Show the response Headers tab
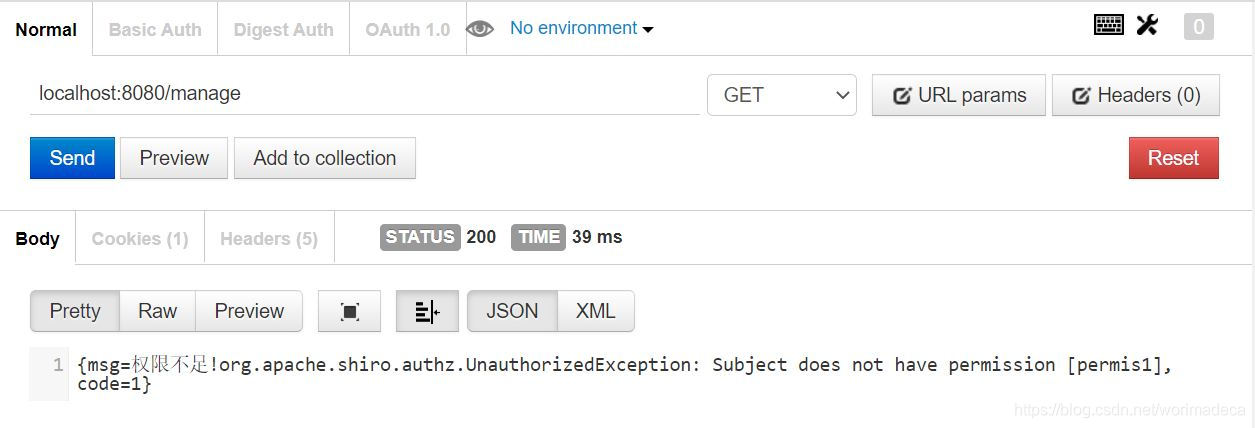The height and width of the screenshot is (428, 1255). pyautogui.click(x=268, y=239)
